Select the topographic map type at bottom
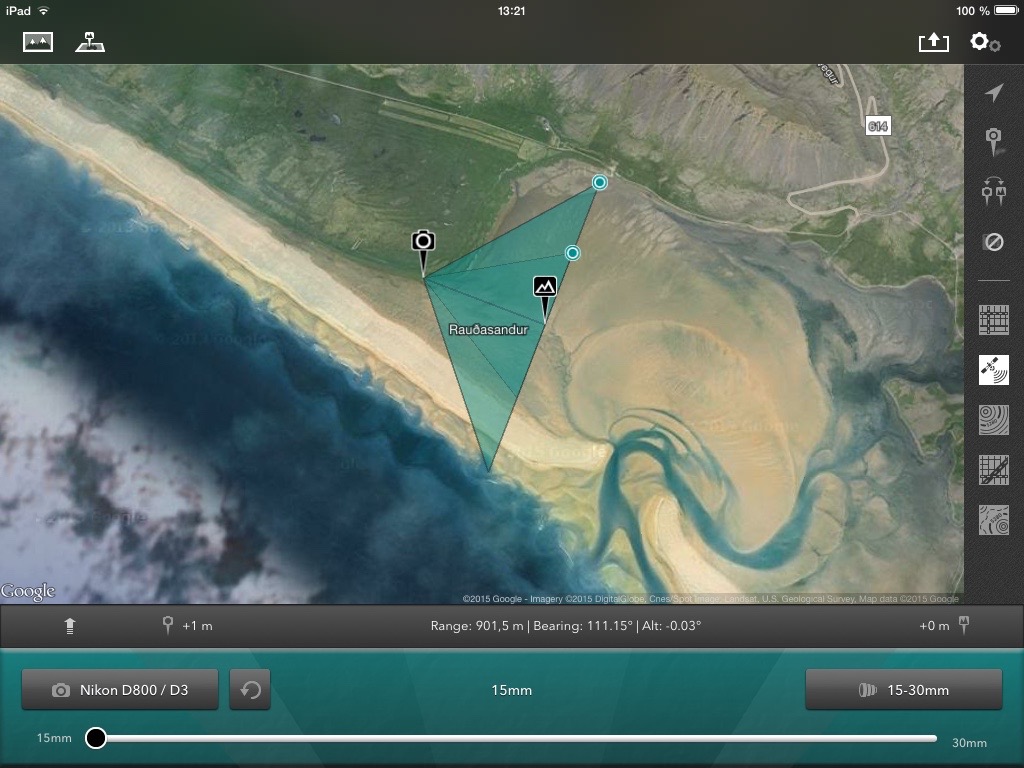This screenshot has height=768, width=1024. [994, 520]
